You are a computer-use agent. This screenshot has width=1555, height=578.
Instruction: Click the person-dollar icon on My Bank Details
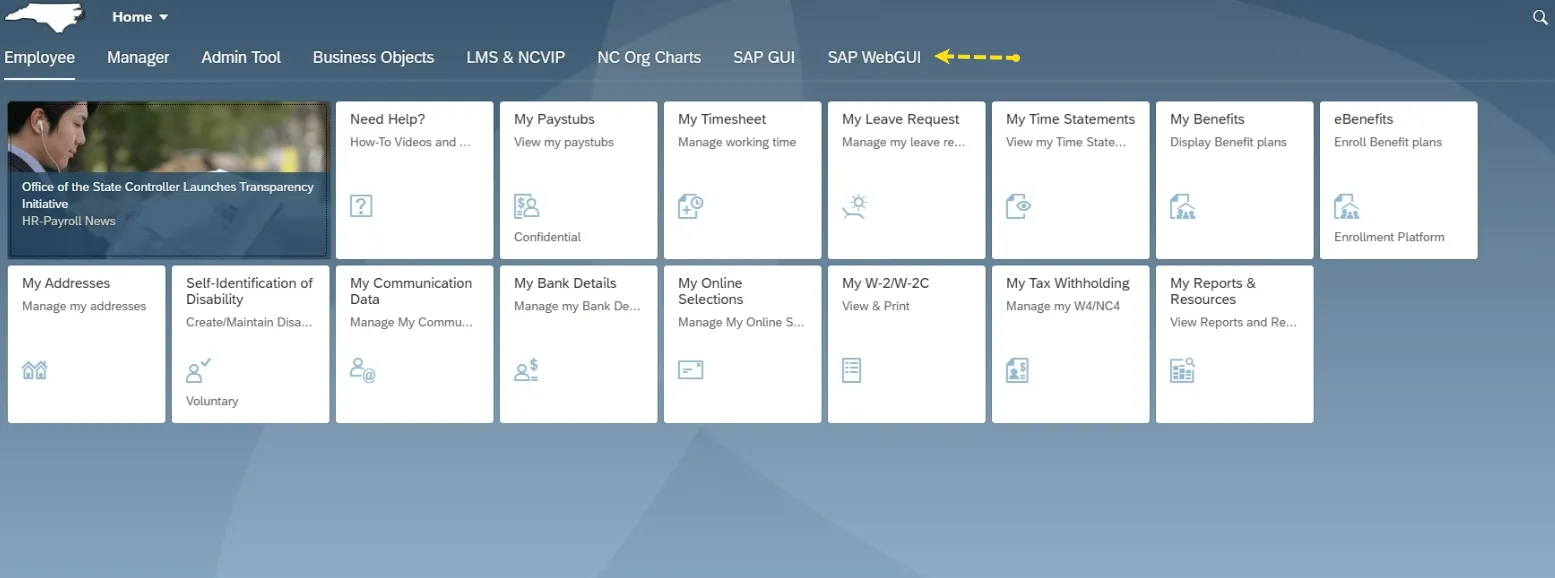tap(526, 371)
